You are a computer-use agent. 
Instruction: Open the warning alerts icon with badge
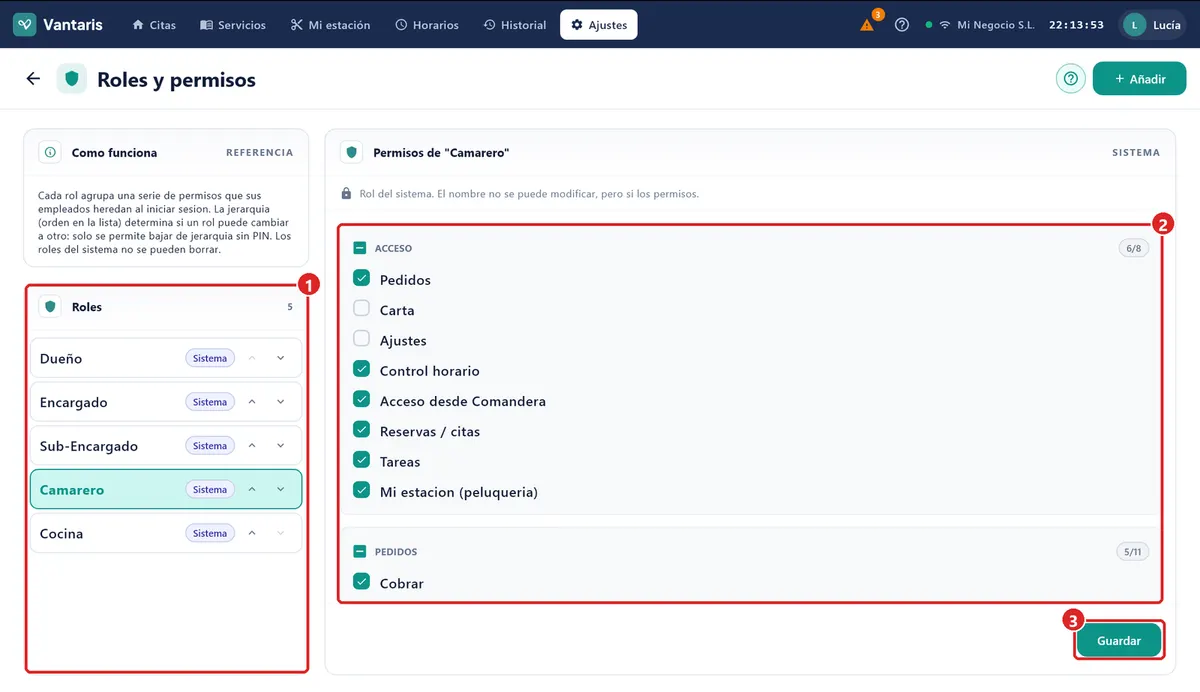867,24
